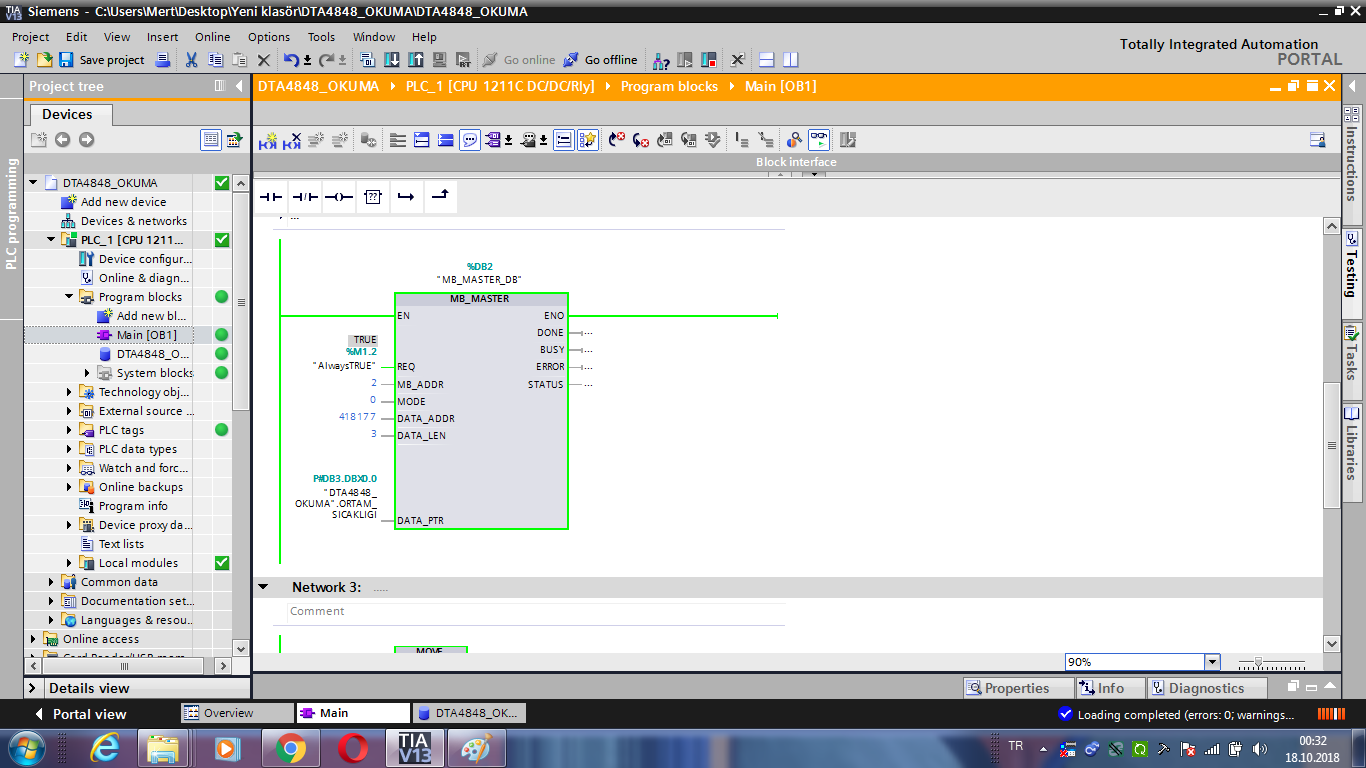Click PLC_1 [CPU 1211C DC/DC/Rly] breadcrumb
Viewport: 1366px width, 768px height.
pos(500,87)
